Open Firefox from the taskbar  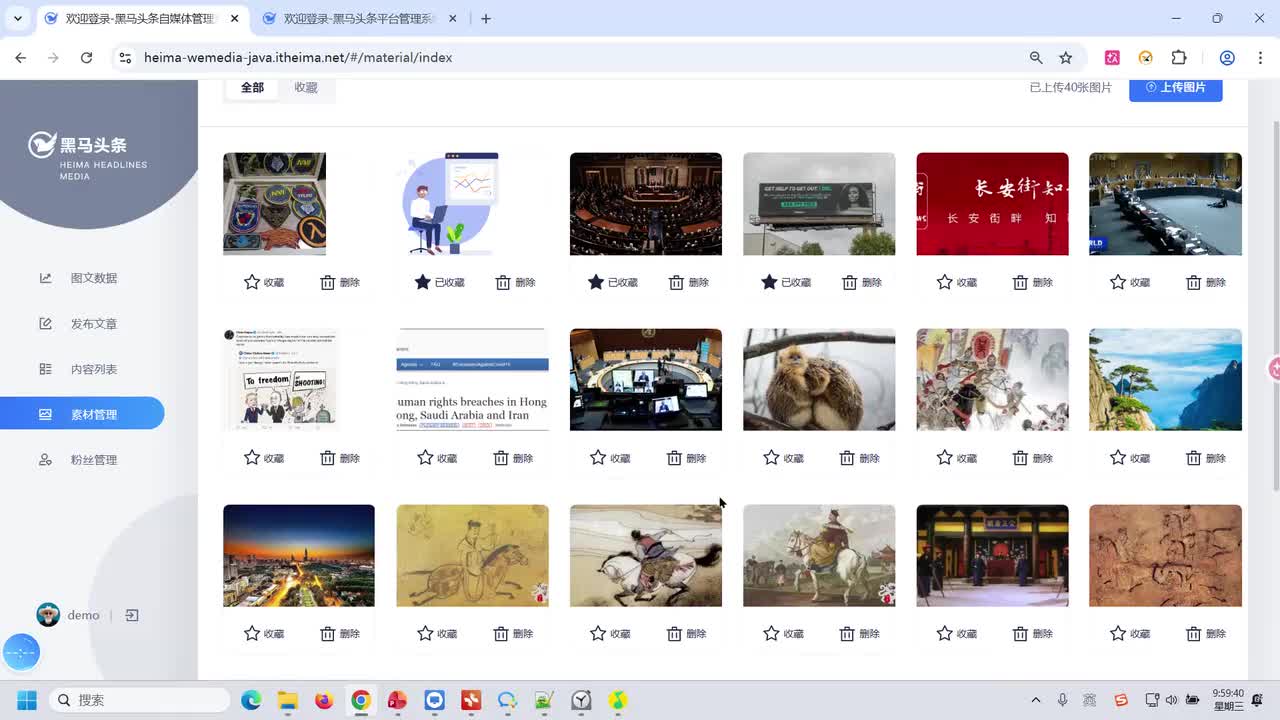(324, 700)
